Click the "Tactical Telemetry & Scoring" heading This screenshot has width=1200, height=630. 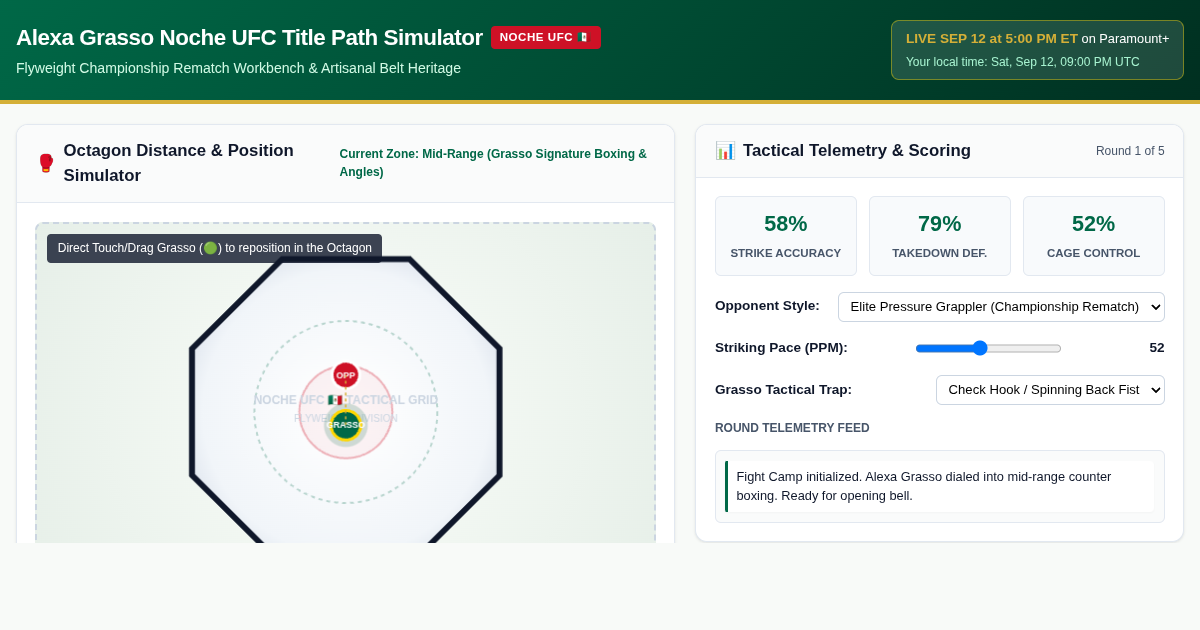click(857, 151)
